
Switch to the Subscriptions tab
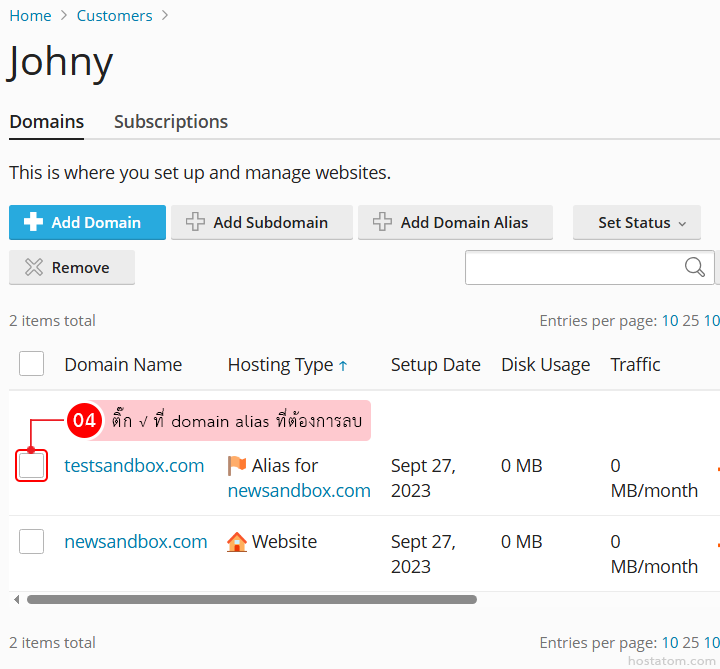171,122
